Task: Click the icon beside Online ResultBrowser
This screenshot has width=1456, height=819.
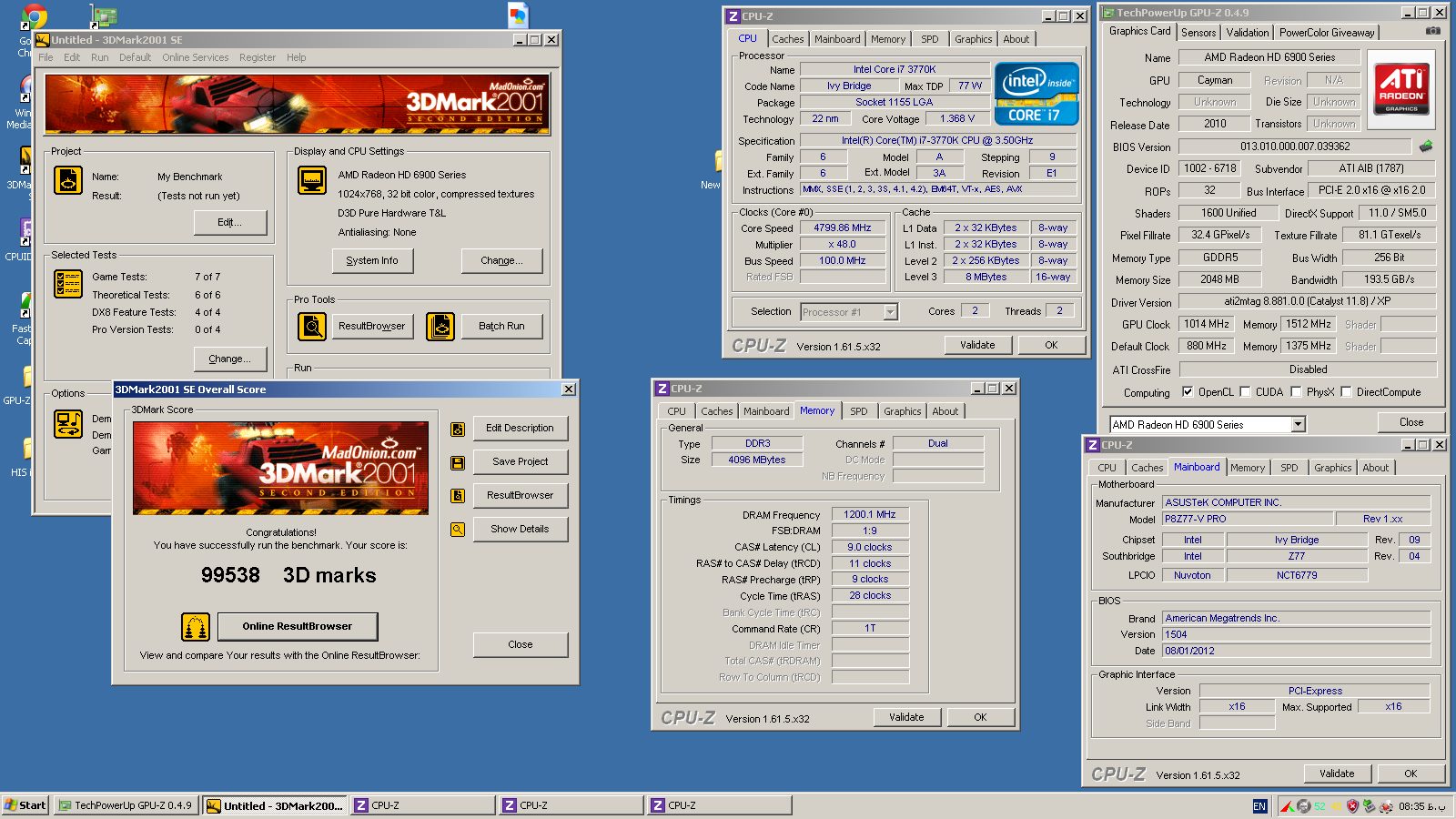Action: point(196,626)
